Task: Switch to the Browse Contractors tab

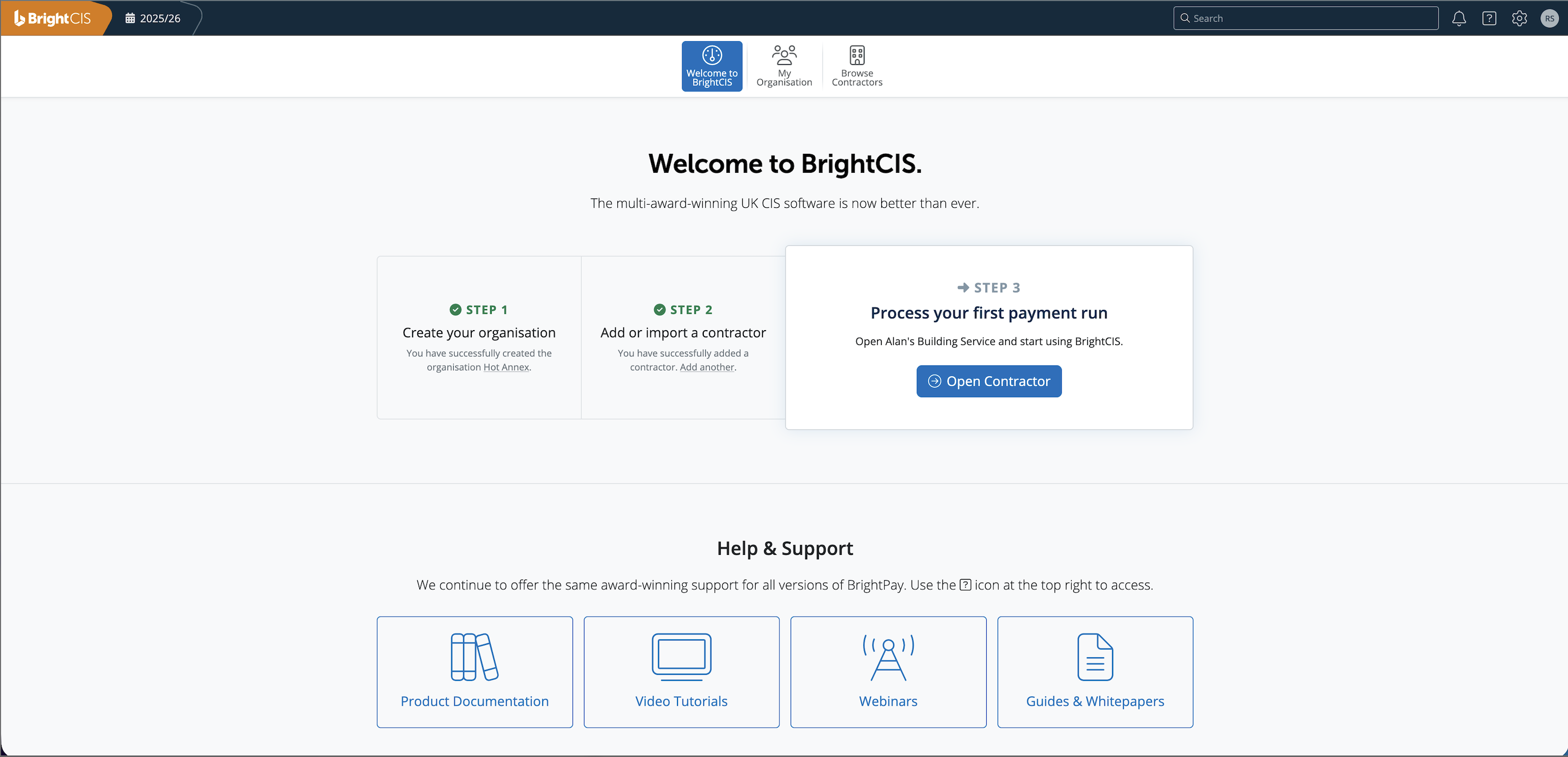Action: pyautogui.click(x=857, y=66)
